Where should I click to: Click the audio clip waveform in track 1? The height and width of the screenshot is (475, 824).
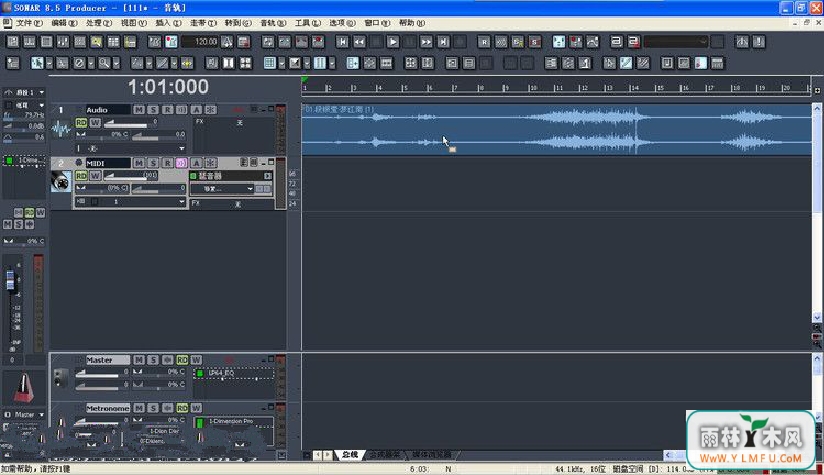557,129
